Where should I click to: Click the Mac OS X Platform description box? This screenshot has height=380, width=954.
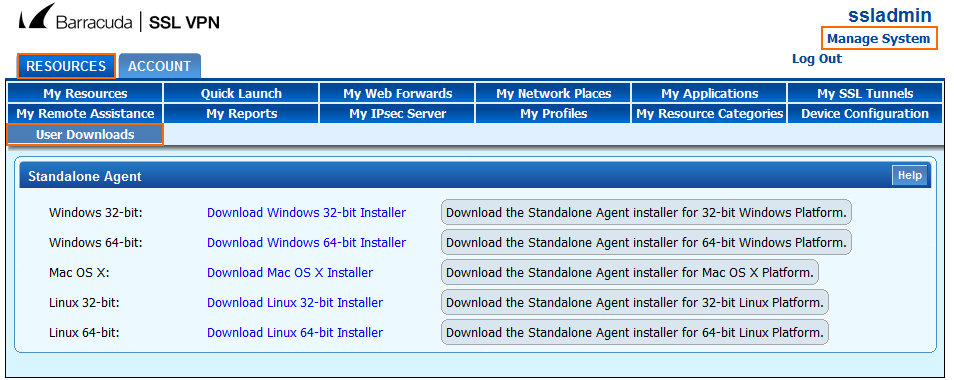[x=630, y=272]
